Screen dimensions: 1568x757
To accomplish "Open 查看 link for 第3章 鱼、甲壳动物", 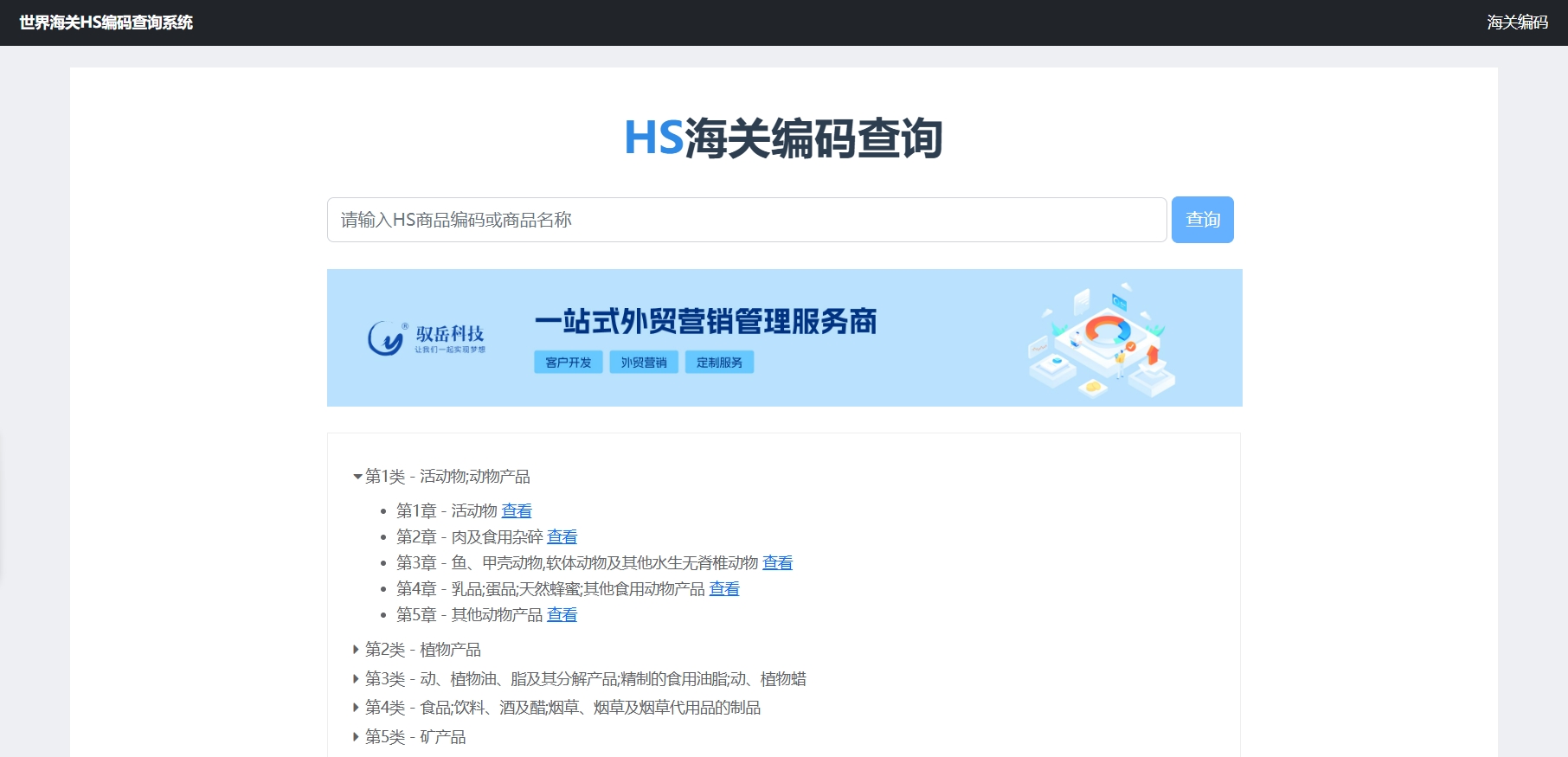I will click(x=777, y=563).
